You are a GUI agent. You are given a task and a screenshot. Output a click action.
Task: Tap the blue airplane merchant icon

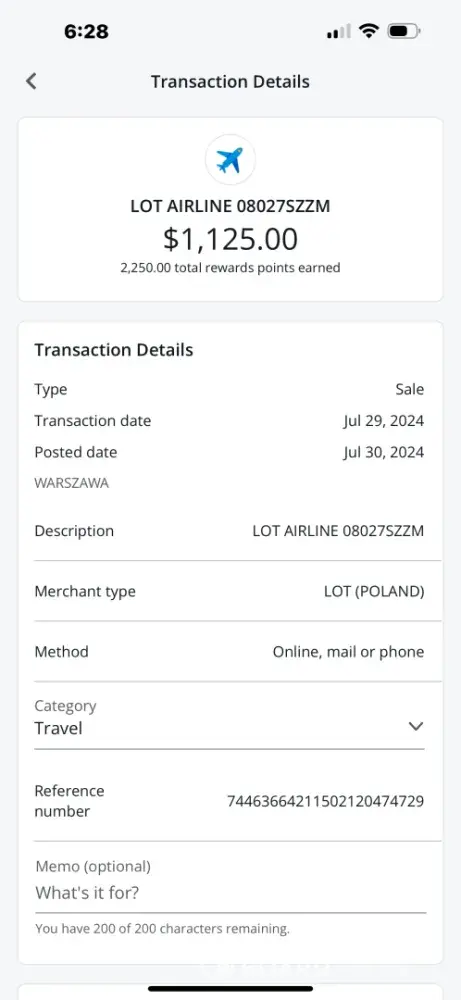[x=230, y=159]
